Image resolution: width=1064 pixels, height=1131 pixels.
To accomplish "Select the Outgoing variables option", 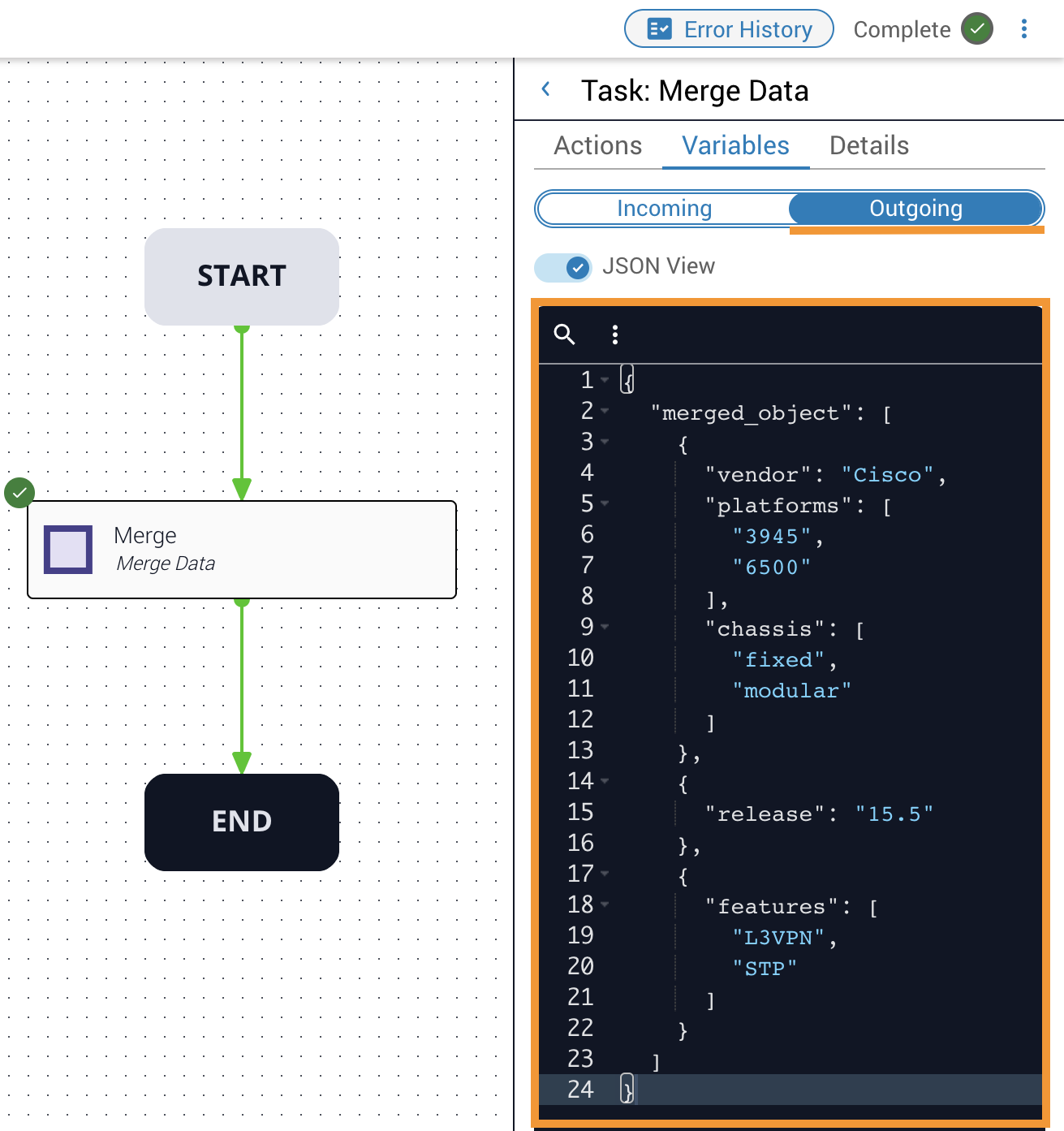I will [x=915, y=209].
